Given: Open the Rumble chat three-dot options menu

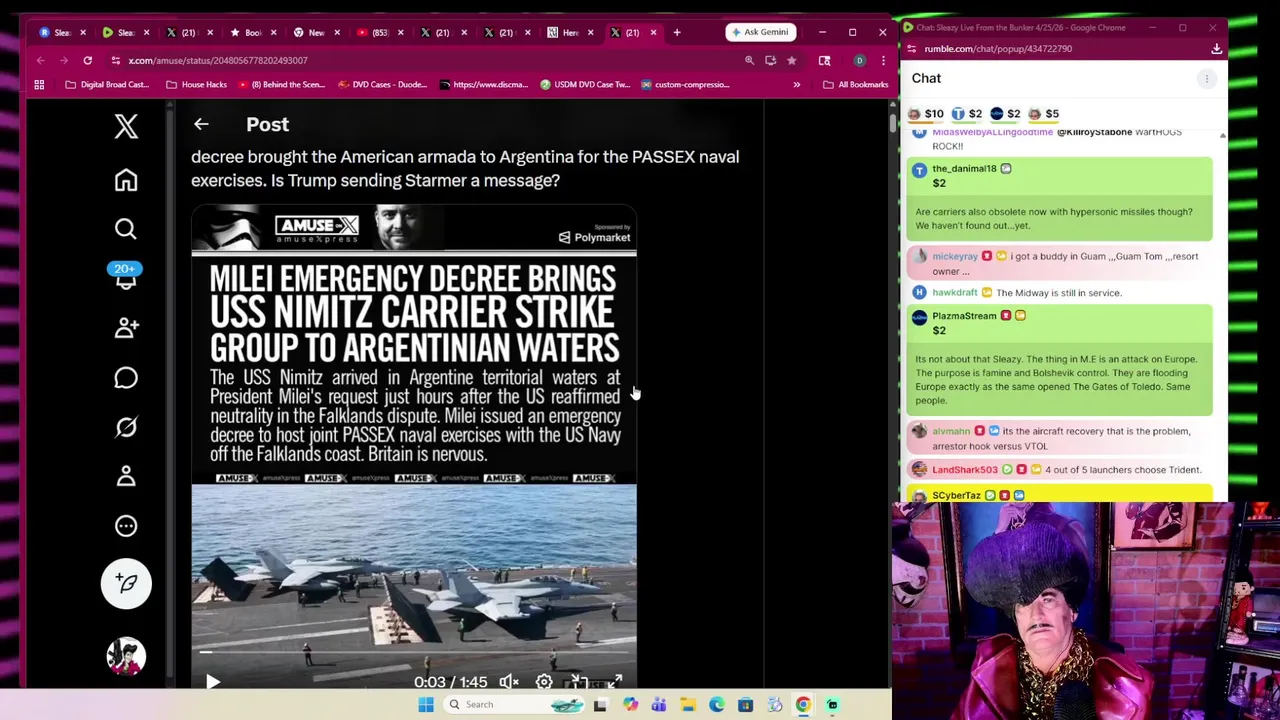Looking at the screenshot, I should click(x=1207, y=78).
